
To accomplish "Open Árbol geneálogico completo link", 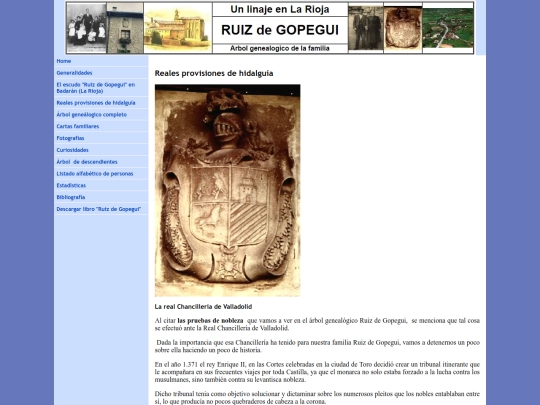I will pos(92,114).
